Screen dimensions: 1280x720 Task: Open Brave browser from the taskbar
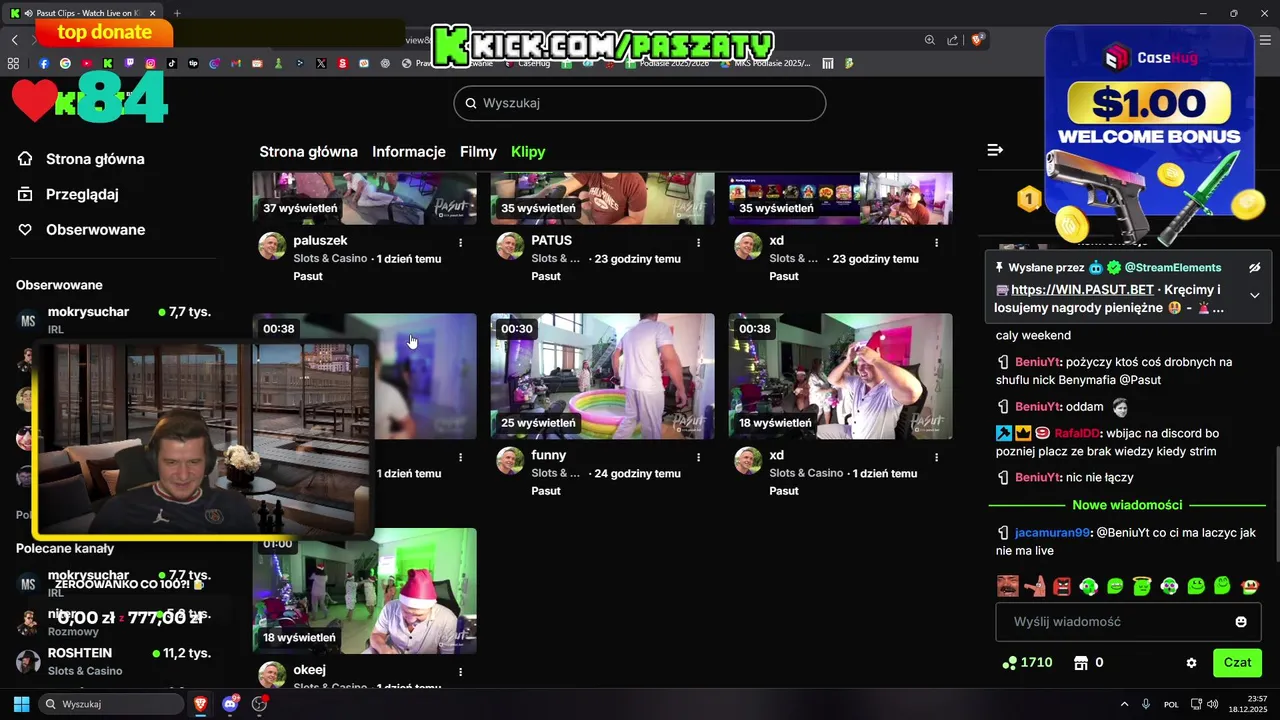point(201,704)
